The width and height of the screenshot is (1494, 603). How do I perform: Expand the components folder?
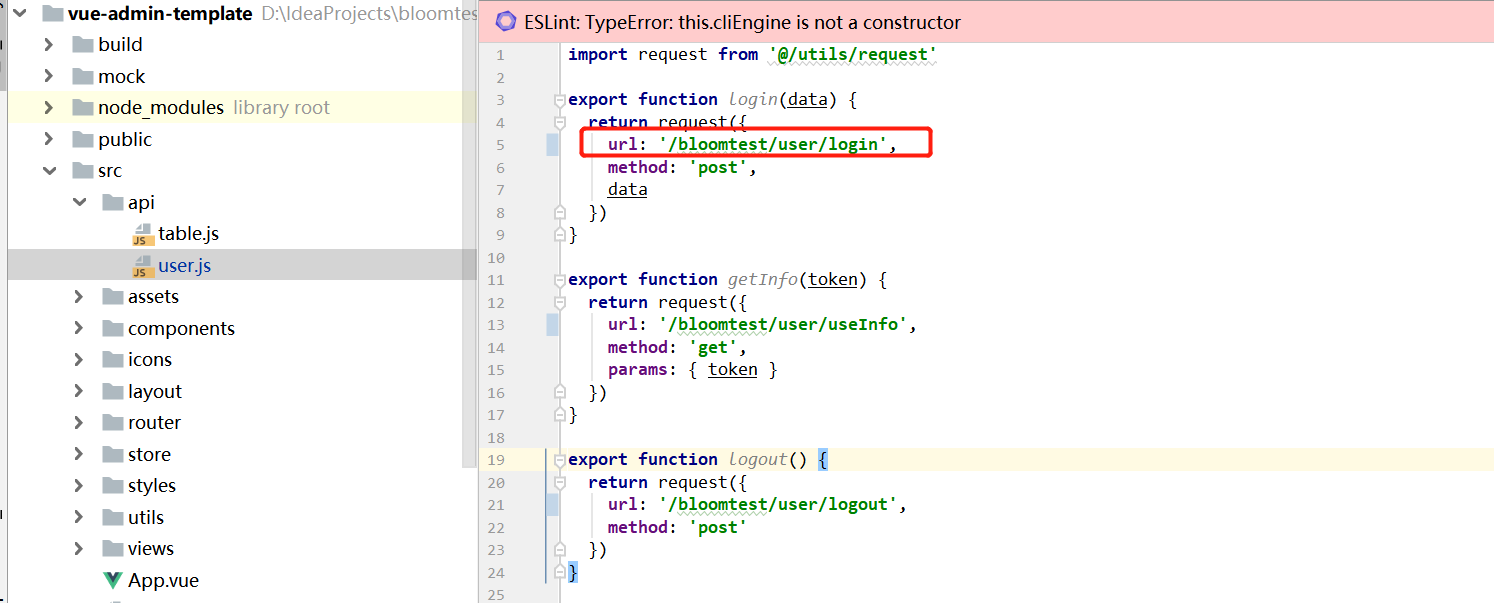click(79, 328)
